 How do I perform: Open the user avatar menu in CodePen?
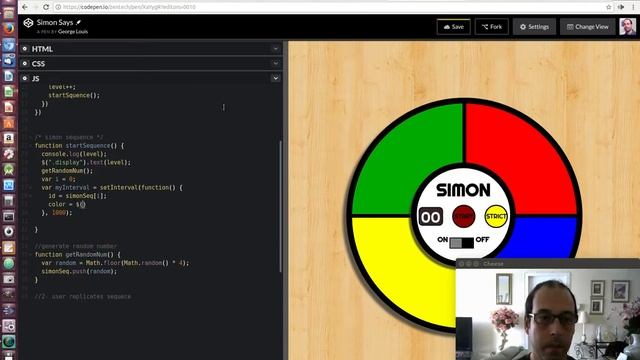tap(627, 27)
